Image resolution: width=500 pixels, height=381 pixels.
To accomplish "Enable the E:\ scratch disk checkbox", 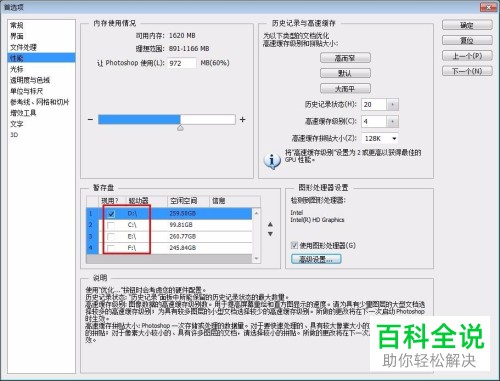I will [x=111, y=237].
